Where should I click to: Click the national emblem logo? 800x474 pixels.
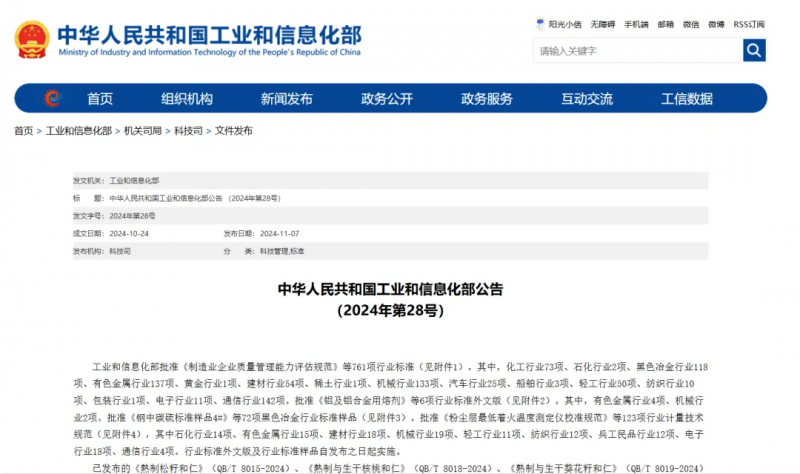click(32, 39)
